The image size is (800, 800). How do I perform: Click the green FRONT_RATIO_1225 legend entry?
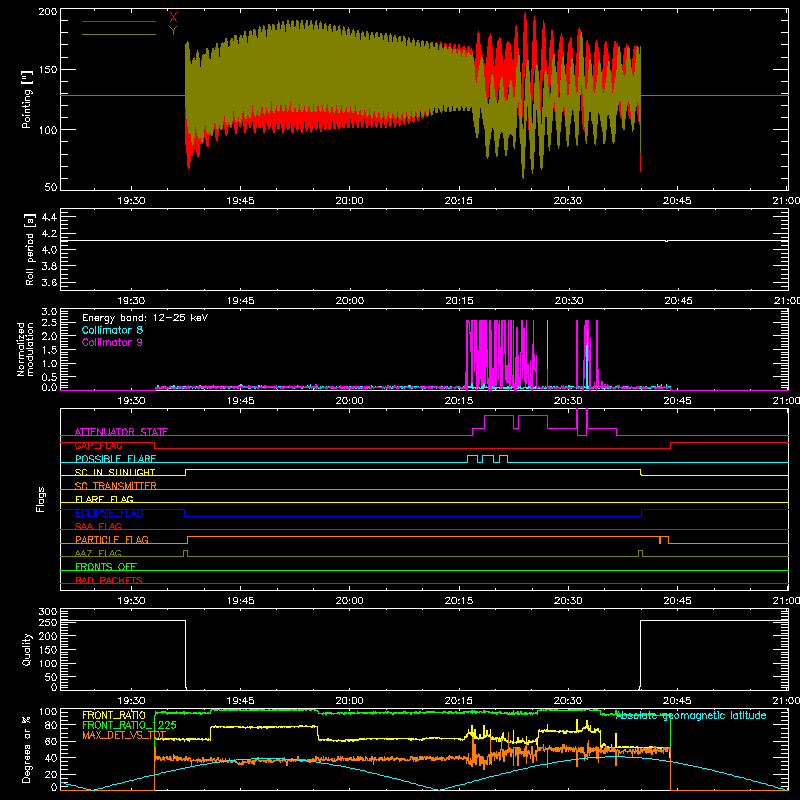tap(129, 725)
